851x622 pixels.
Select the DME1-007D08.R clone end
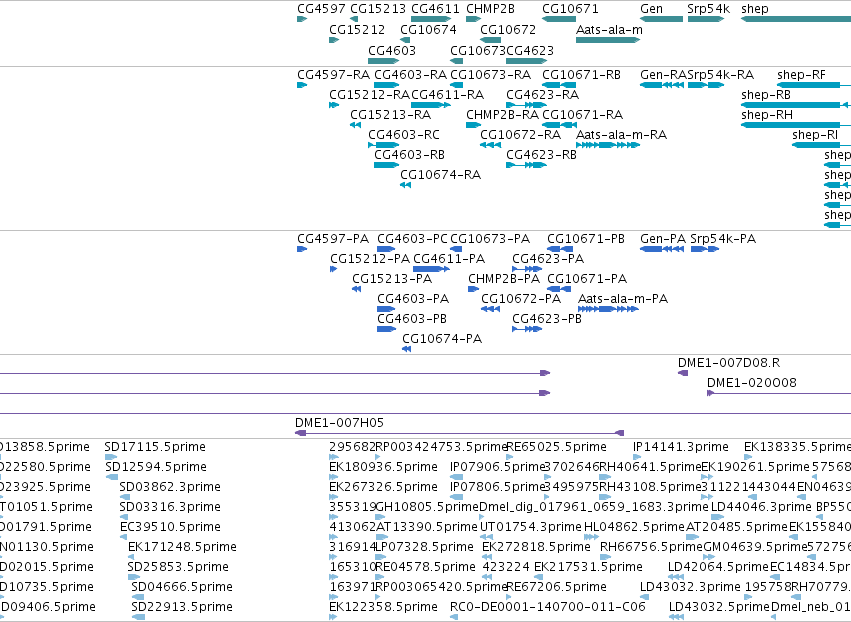(683, 373)
